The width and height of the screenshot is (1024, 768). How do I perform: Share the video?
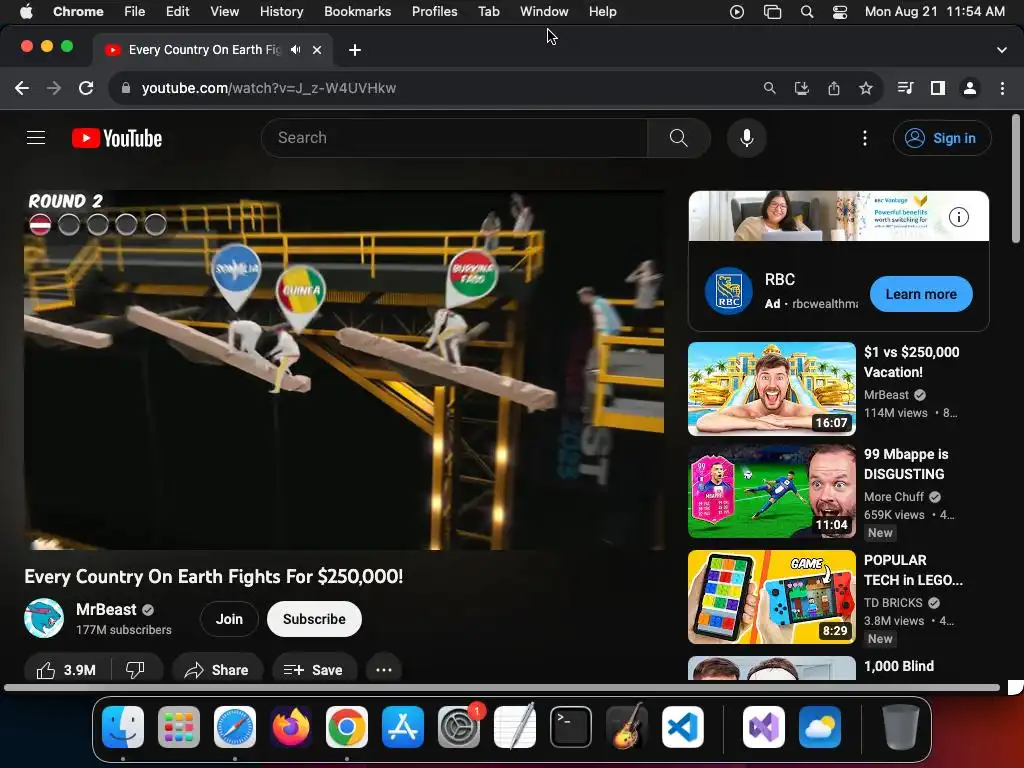(217, 670)
